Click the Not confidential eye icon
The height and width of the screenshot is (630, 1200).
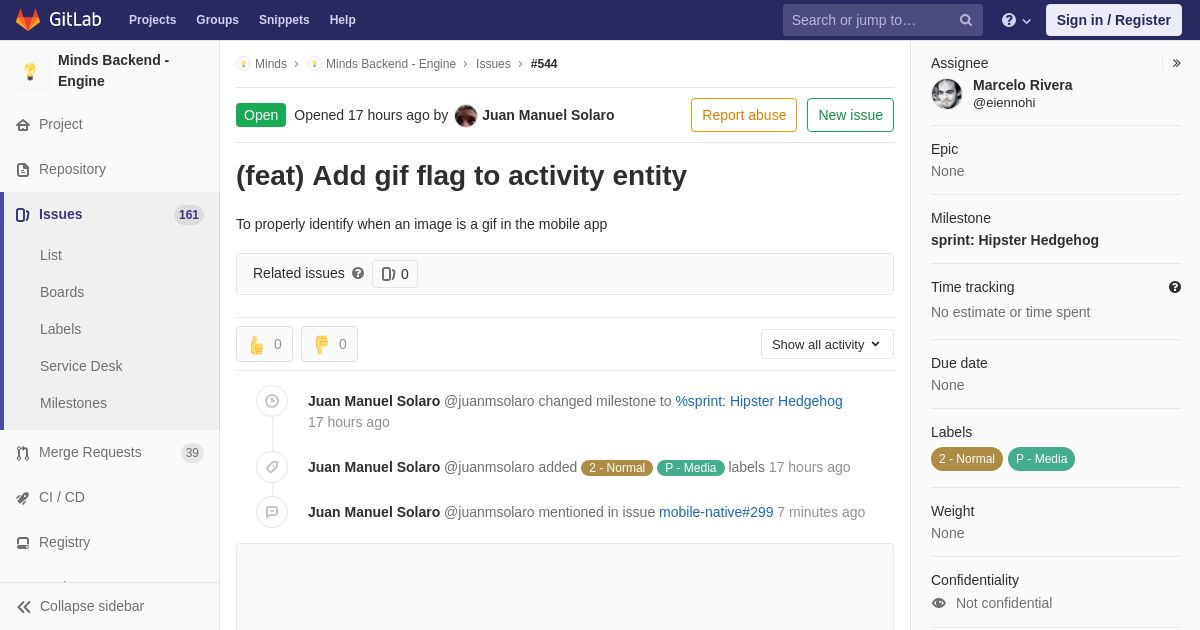pyautogui.click(x=939, y=603)
